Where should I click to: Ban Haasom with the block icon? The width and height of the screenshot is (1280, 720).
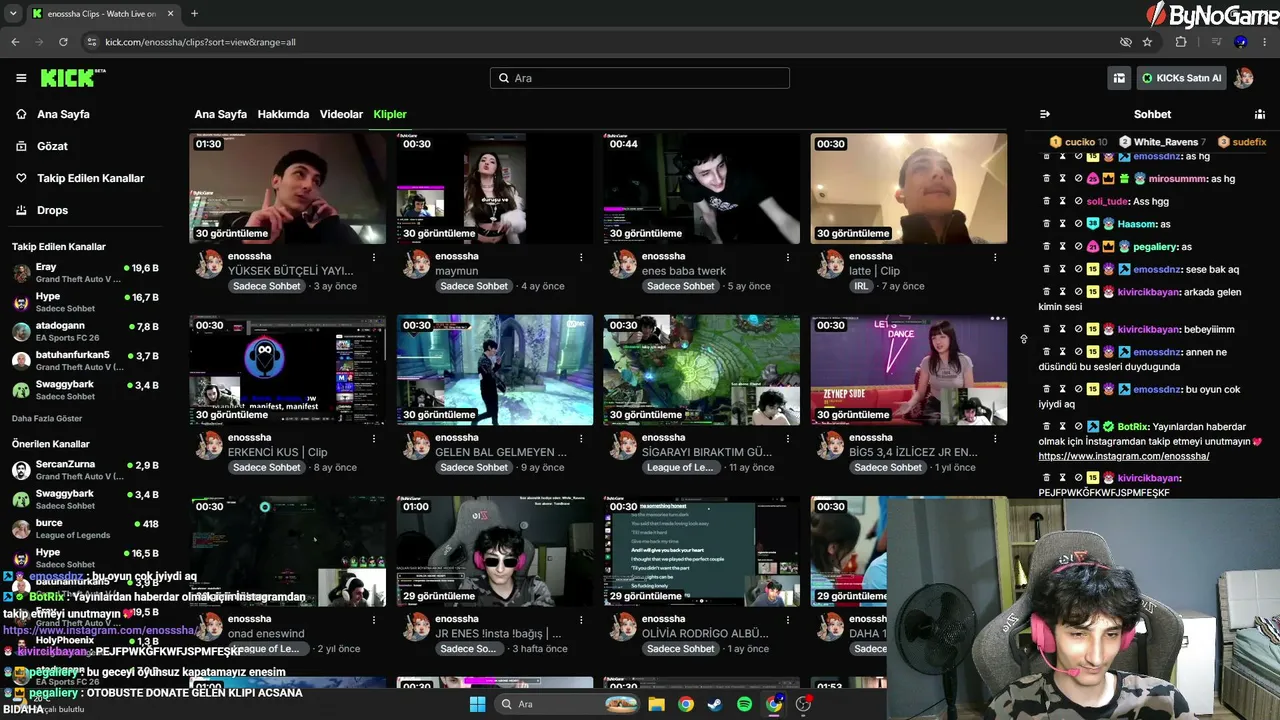1079,224
